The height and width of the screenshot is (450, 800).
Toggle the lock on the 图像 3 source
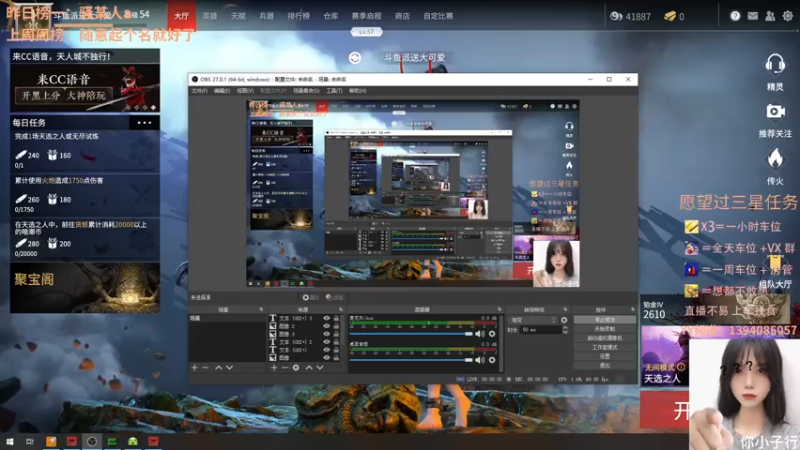tap(336, 334)
